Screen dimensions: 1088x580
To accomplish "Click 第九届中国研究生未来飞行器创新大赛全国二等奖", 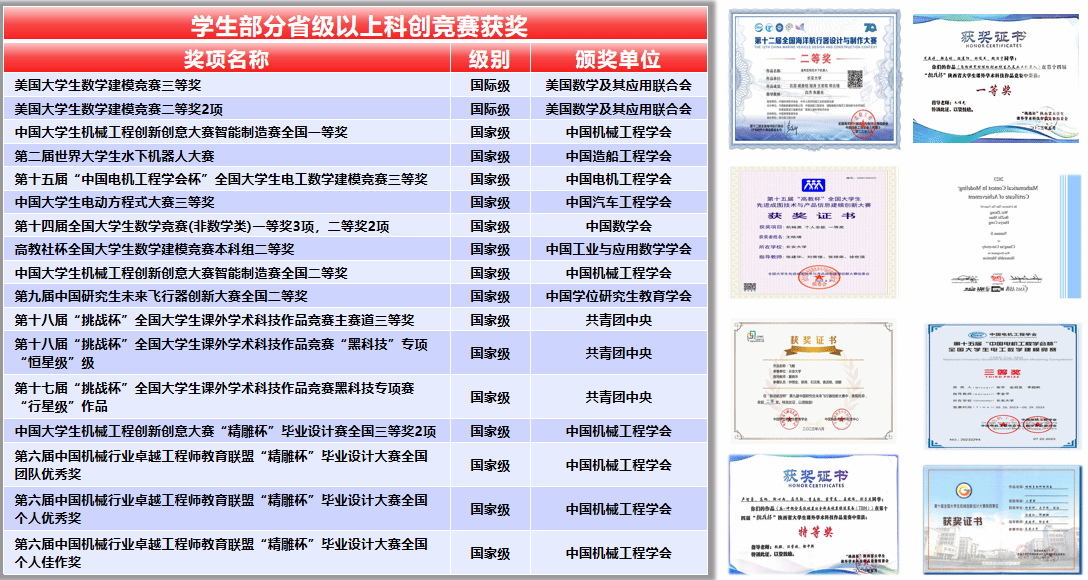I will click(x=161, y=296).
